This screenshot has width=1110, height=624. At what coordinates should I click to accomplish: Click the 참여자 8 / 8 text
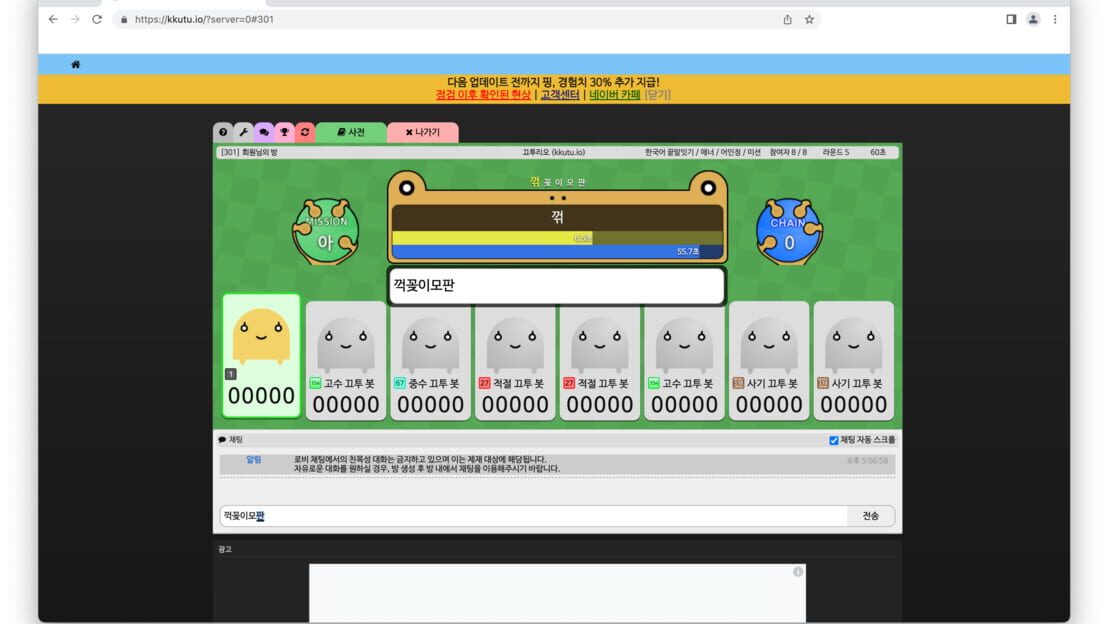[x=788, y=152]
